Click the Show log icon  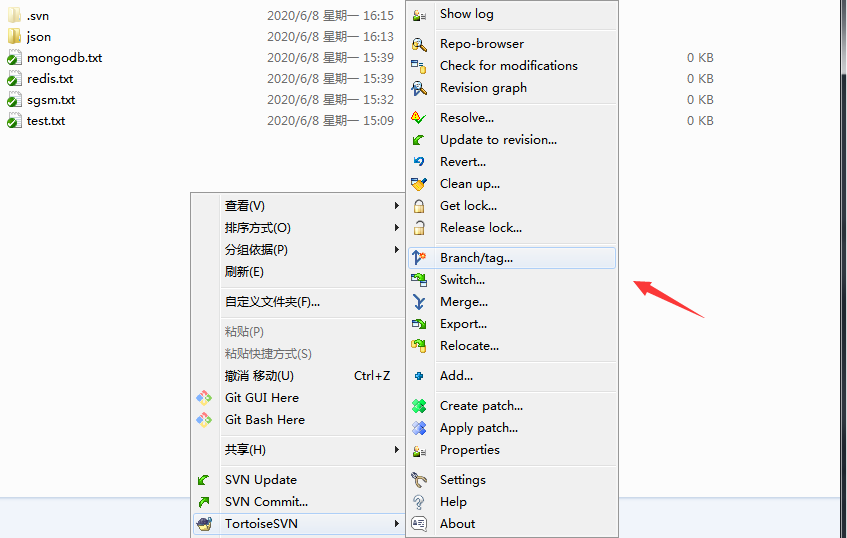[x=419, y=14]
